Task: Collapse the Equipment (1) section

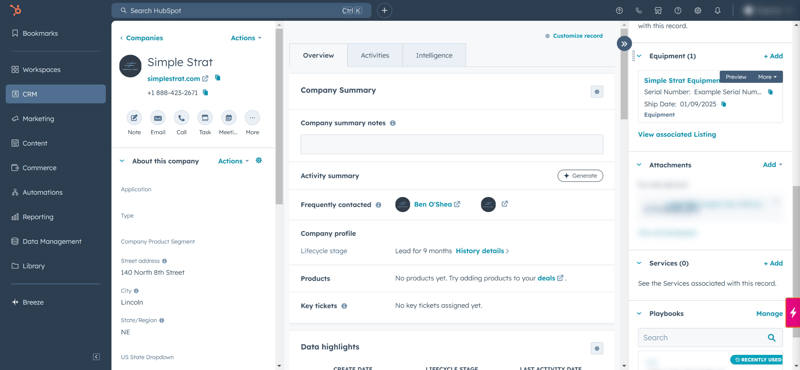Action: click(639, 56)
